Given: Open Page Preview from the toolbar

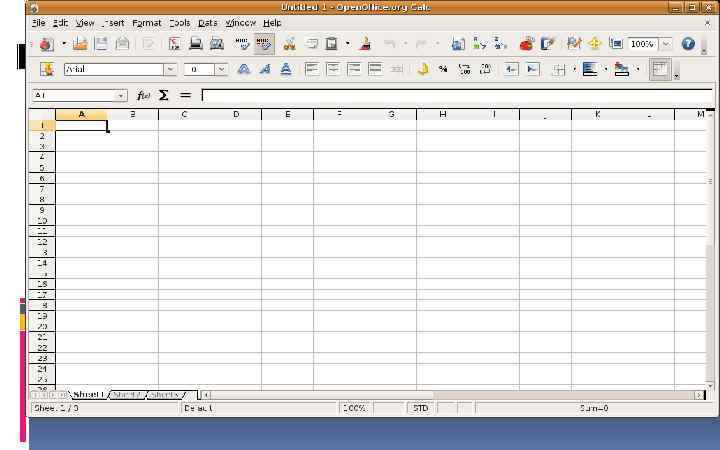Looking at the screenshot, I should click(x=216, y=44).
